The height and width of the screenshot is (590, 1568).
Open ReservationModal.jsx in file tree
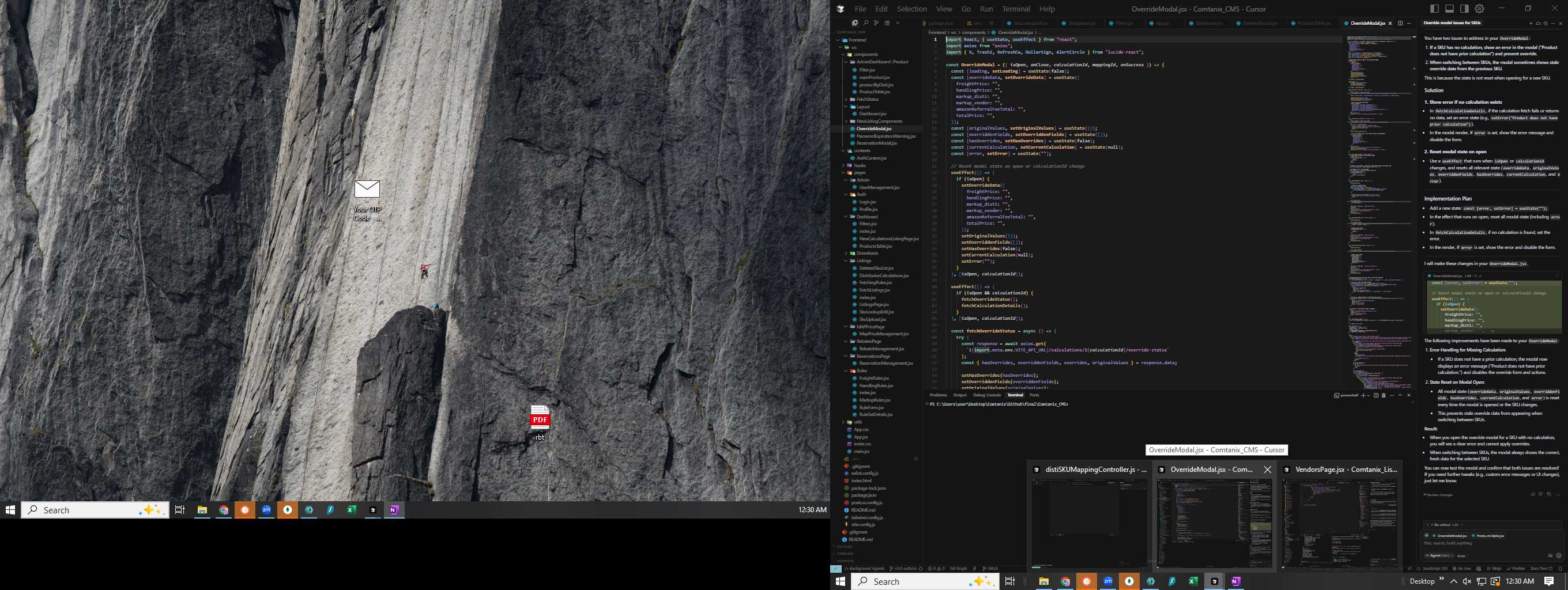click(876, 143)
